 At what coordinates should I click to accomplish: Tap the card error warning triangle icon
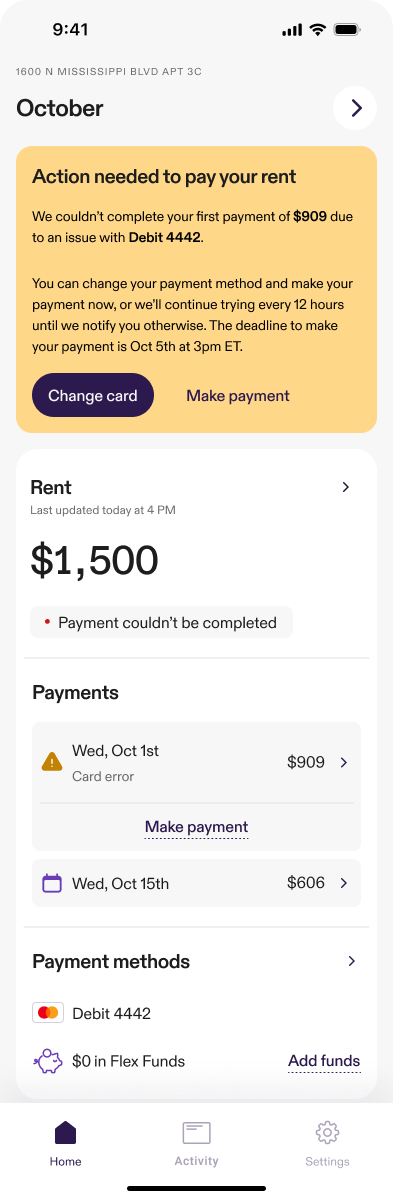coord(51,762)
